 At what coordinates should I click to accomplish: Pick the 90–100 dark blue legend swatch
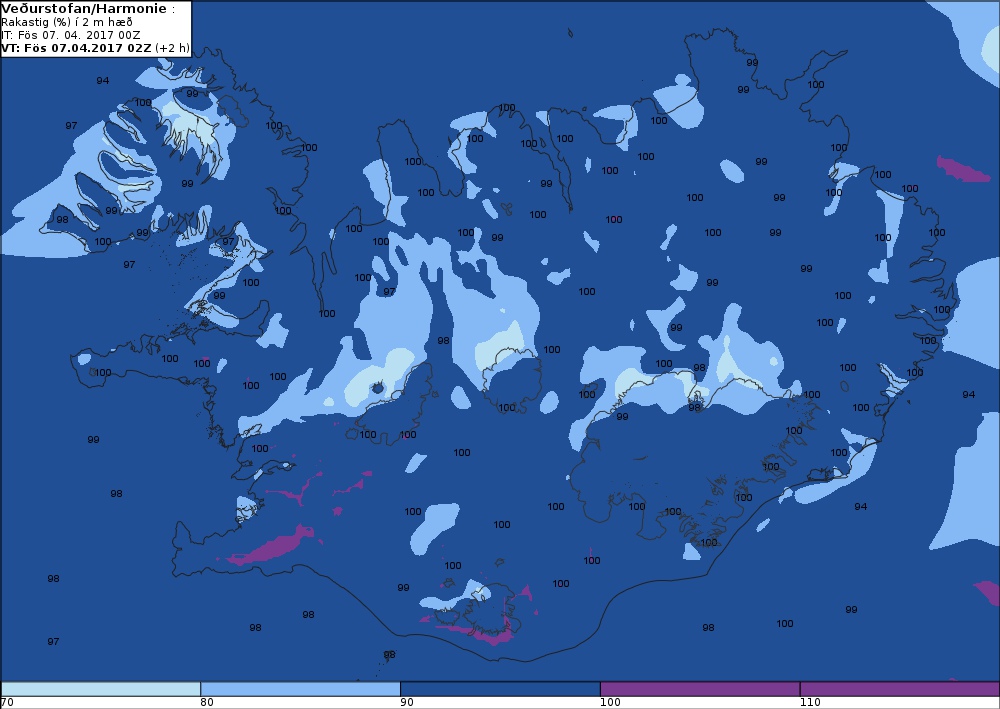[500, 689]
